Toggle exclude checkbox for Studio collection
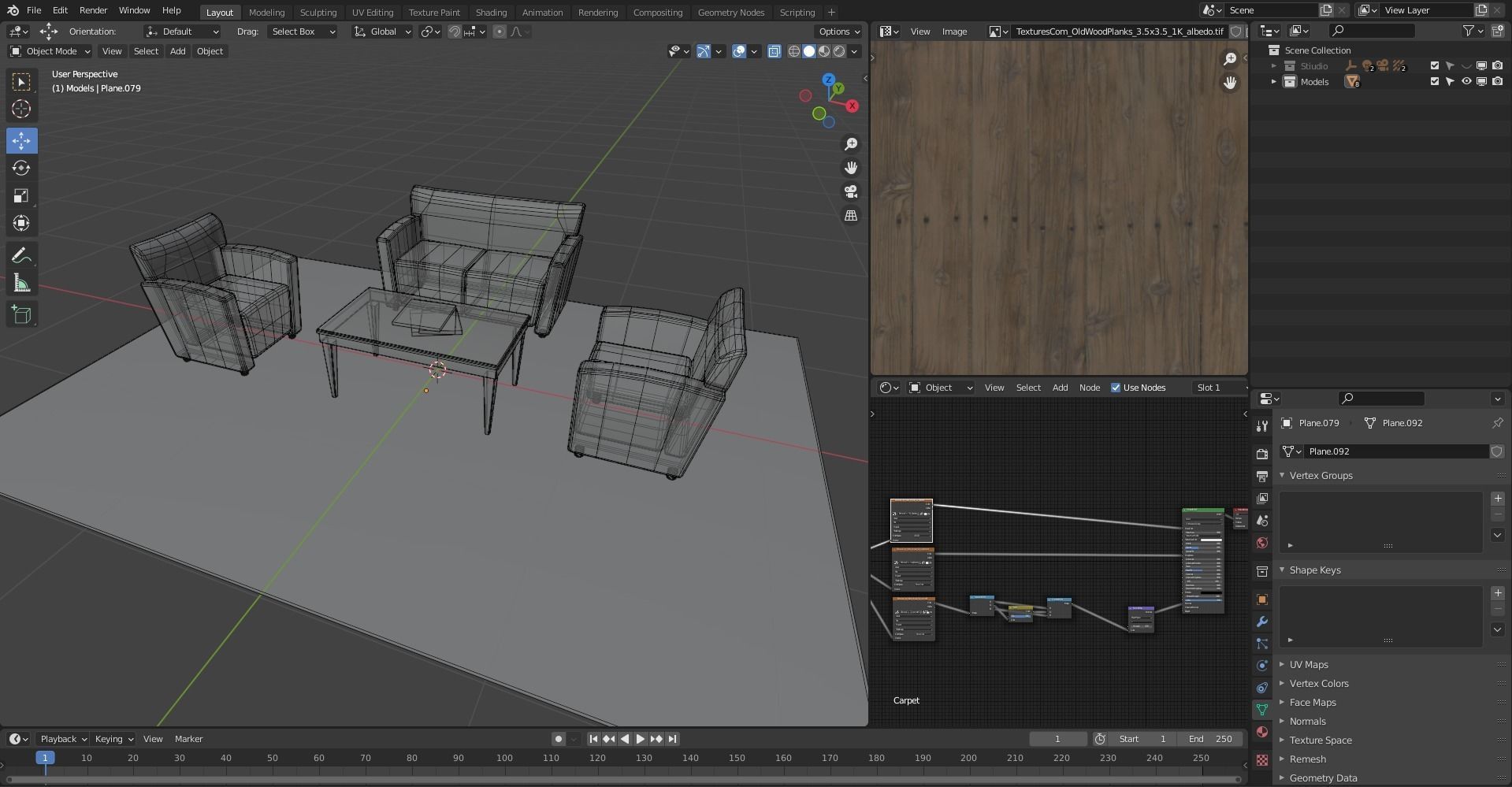This screenshot has width=1512, height=787. tap(1435, 66)
